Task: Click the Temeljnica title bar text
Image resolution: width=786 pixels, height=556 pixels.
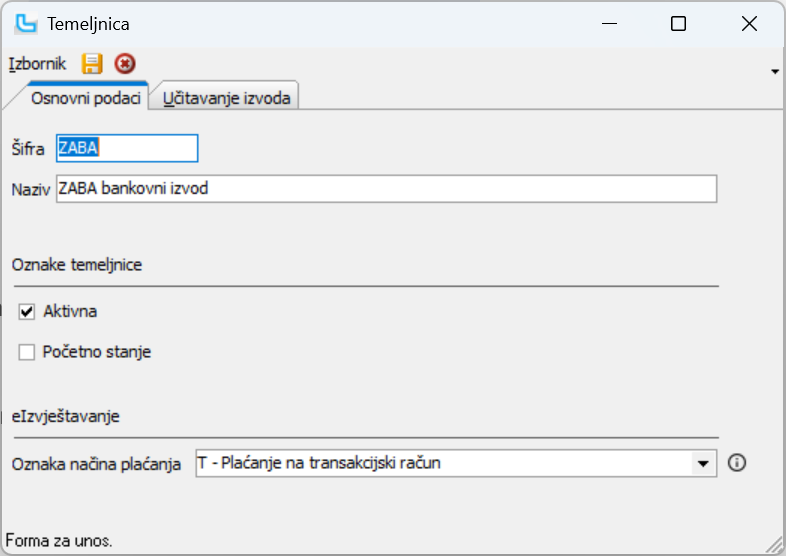Action: [x=88, y=23]
